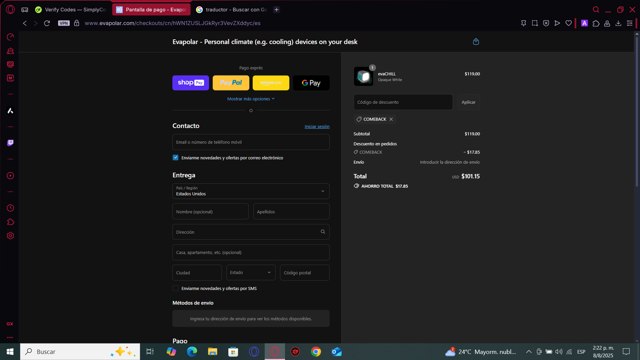The image size is (640, 360).
Task: Check the SMS news and offers checkbox
Action: (x=176, y=288)
